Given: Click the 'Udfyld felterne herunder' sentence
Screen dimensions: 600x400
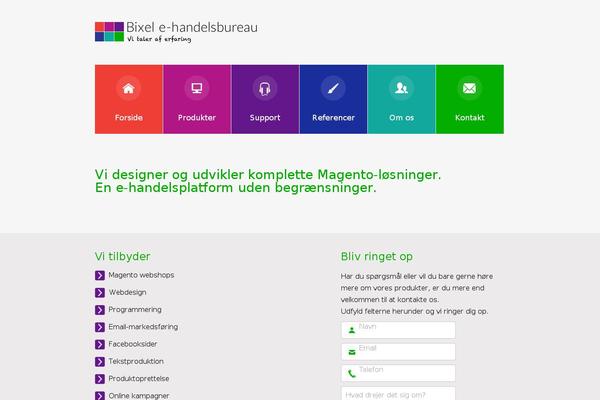Looking at the screenshot, I should click(414, 311).
